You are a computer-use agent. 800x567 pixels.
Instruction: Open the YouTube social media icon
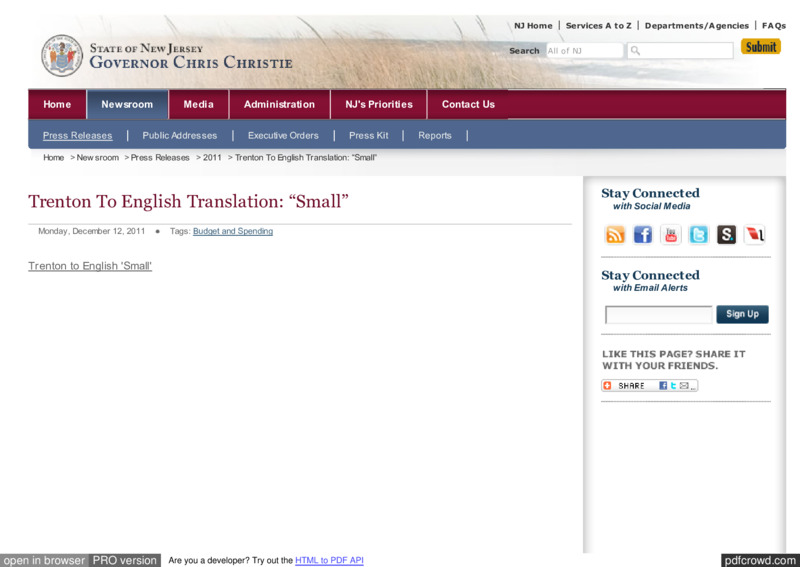pos(671,235)
